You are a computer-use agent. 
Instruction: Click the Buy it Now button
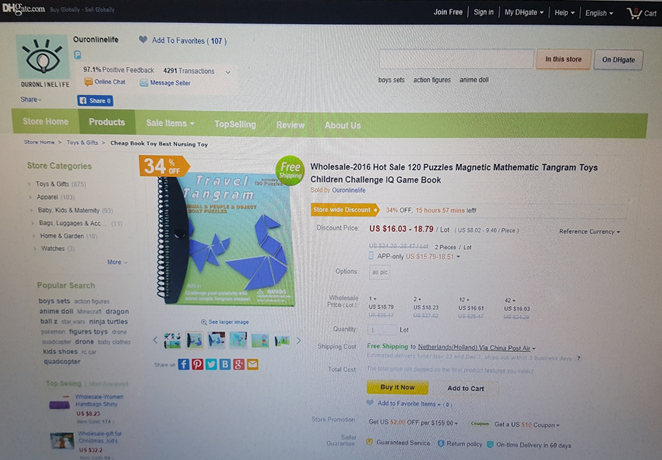[x=398, y=387]
